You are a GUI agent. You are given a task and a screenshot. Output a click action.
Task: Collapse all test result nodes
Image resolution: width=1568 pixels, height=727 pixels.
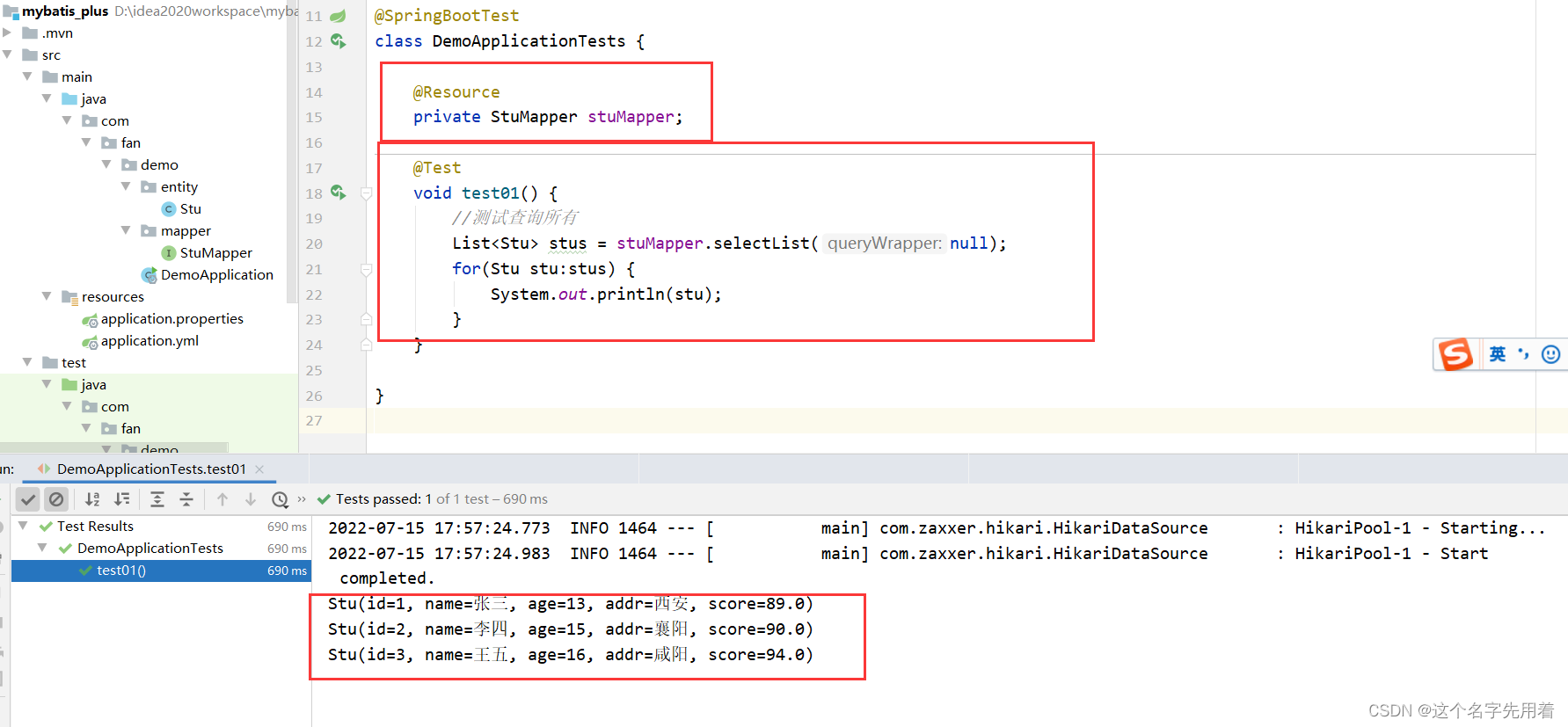[186, 499]
